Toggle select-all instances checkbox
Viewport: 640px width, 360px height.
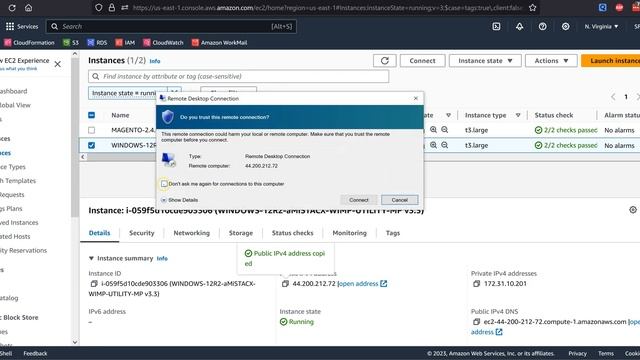[x=91, y=115]
